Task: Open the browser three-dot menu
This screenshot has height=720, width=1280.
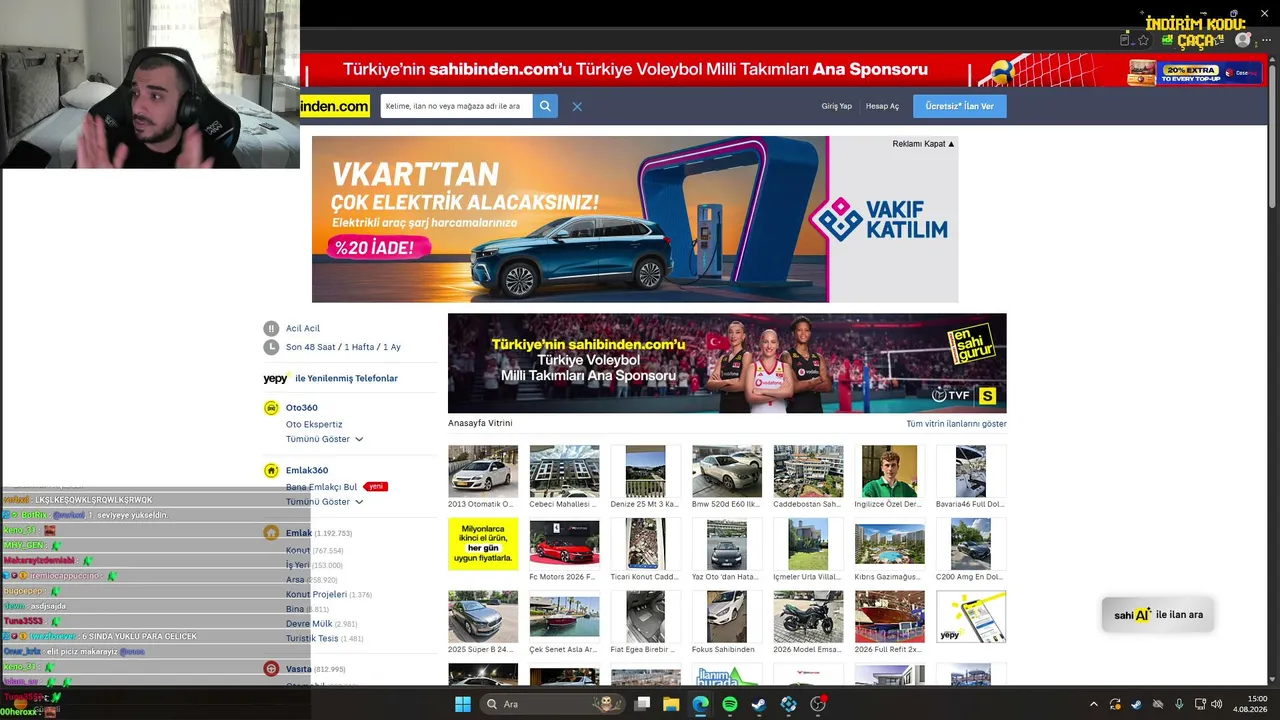Action: 1266,40
